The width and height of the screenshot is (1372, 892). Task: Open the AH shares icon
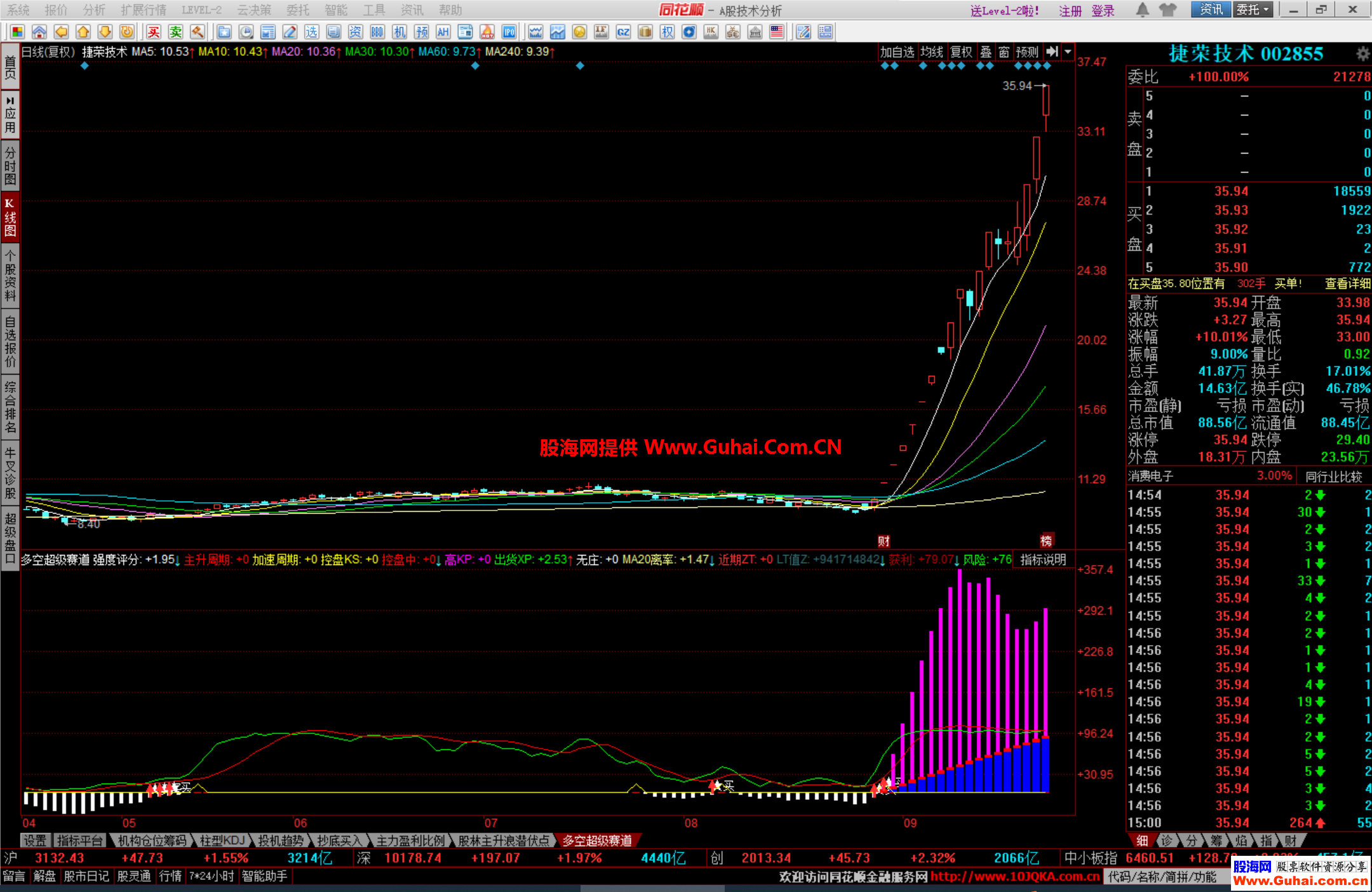(443, 32)
